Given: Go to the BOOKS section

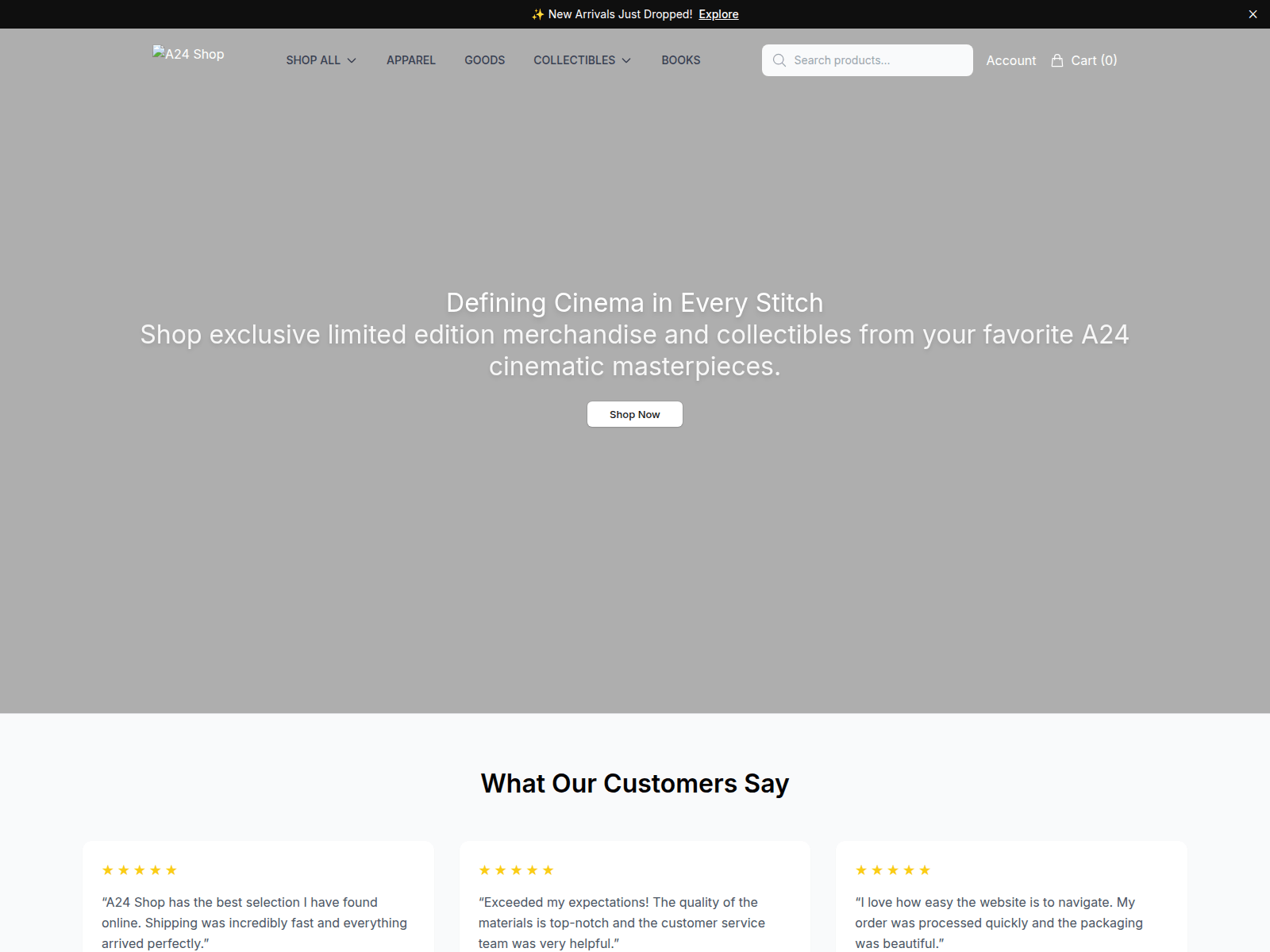Looking at the screenshot, I should tap(681, 60).
